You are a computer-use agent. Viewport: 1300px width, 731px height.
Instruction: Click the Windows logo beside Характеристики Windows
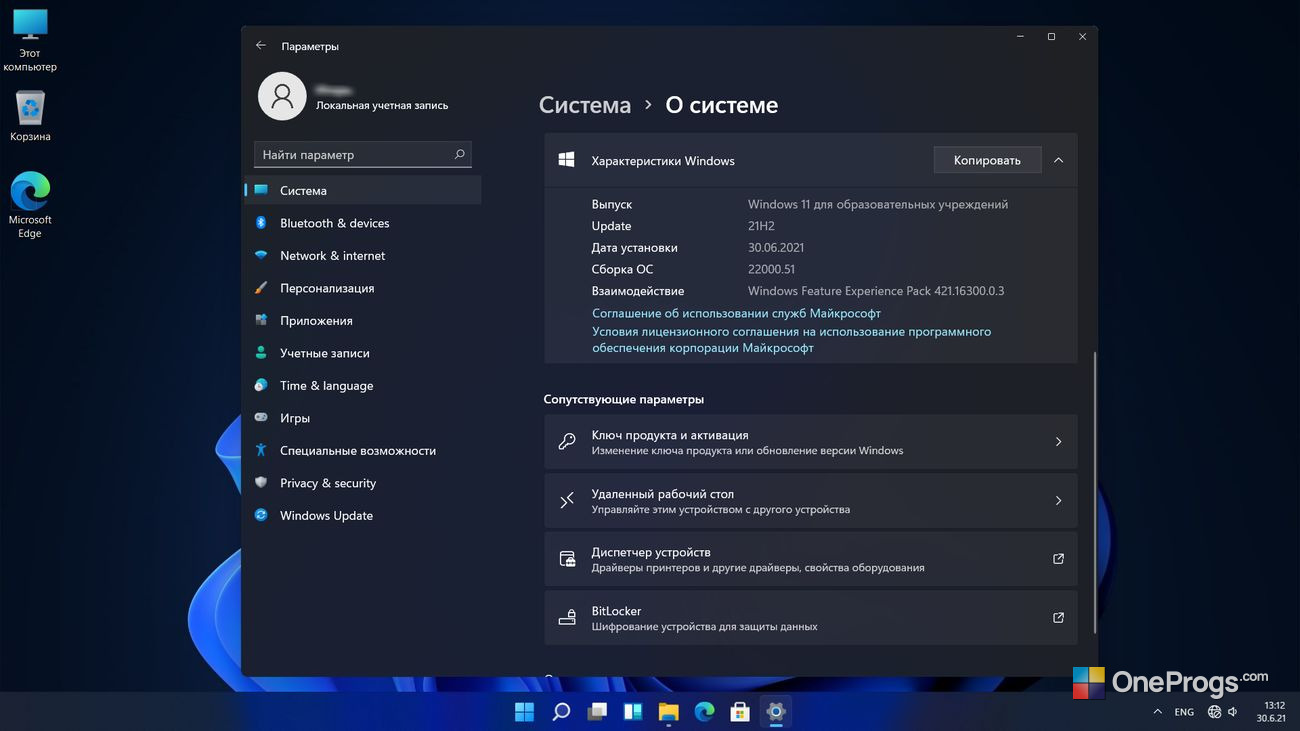point(566,160)
